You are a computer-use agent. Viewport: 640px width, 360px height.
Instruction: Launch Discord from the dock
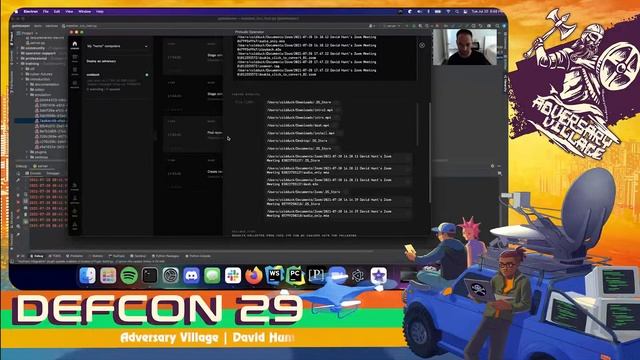(191, 276)
